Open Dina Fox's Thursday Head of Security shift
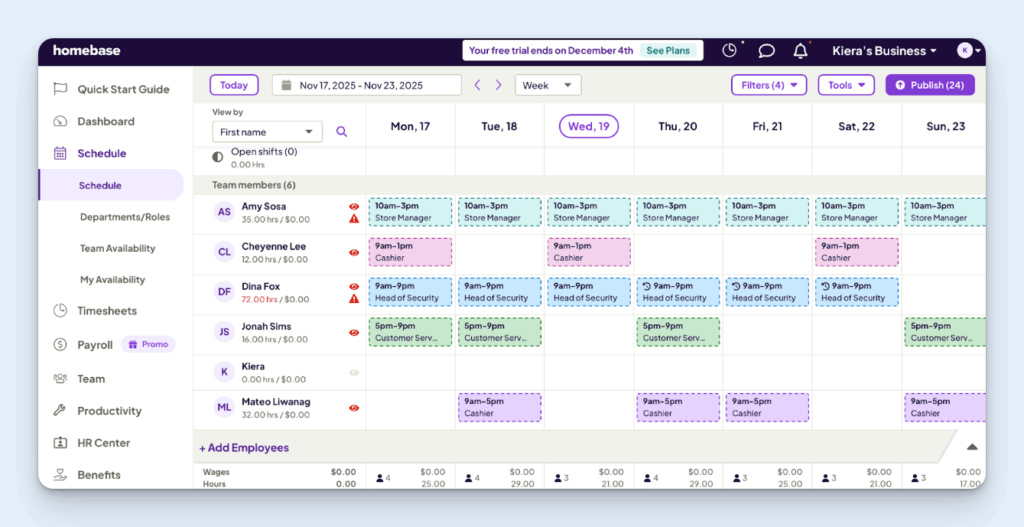The height and width of the screenshot is (527, 1024). click(x=678, y=292)
